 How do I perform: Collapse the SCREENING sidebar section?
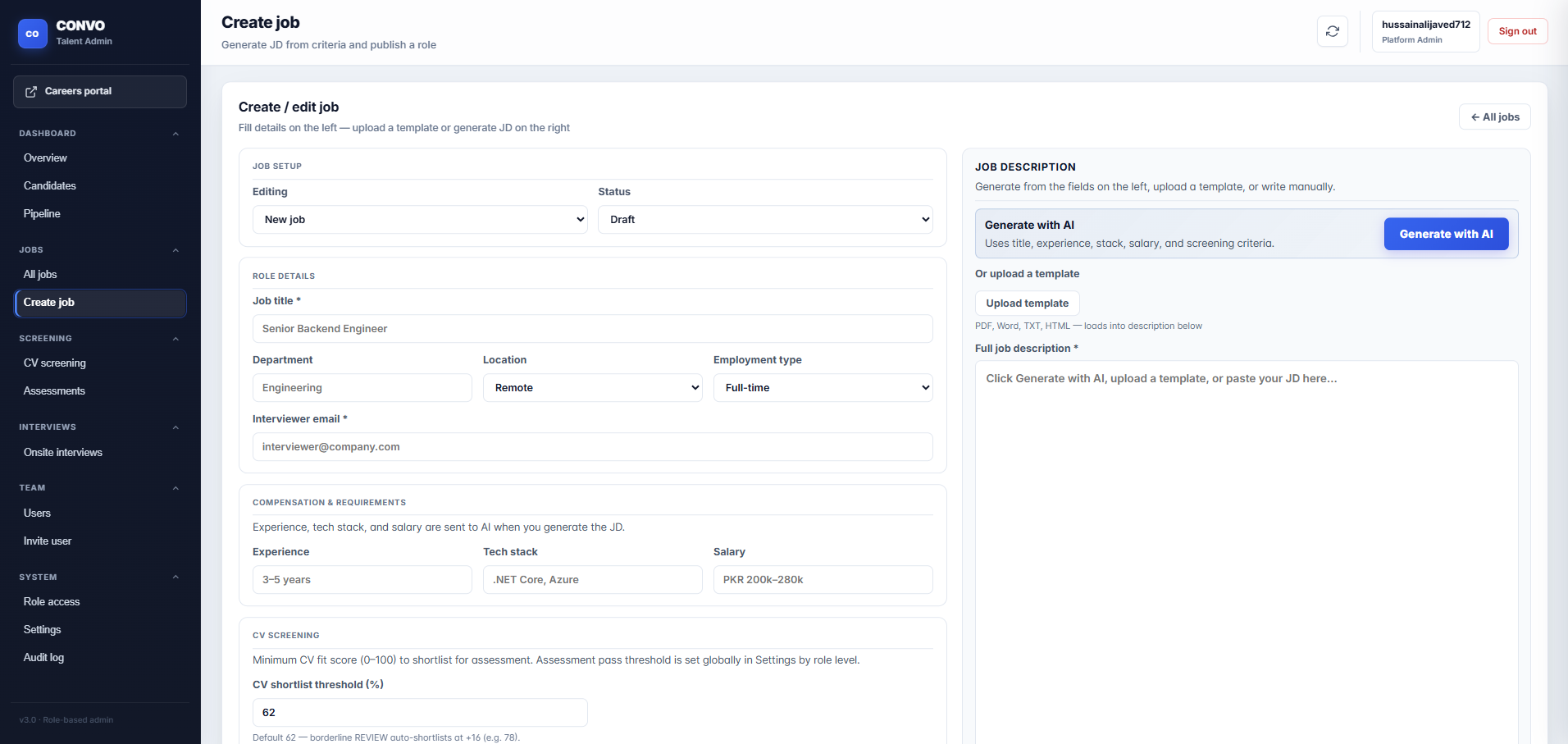[175, 339]
